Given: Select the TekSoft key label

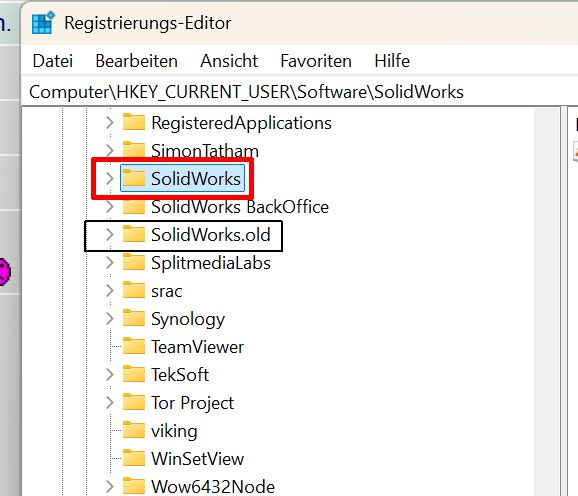Looking at the screenshot, I should pos(180,375).
